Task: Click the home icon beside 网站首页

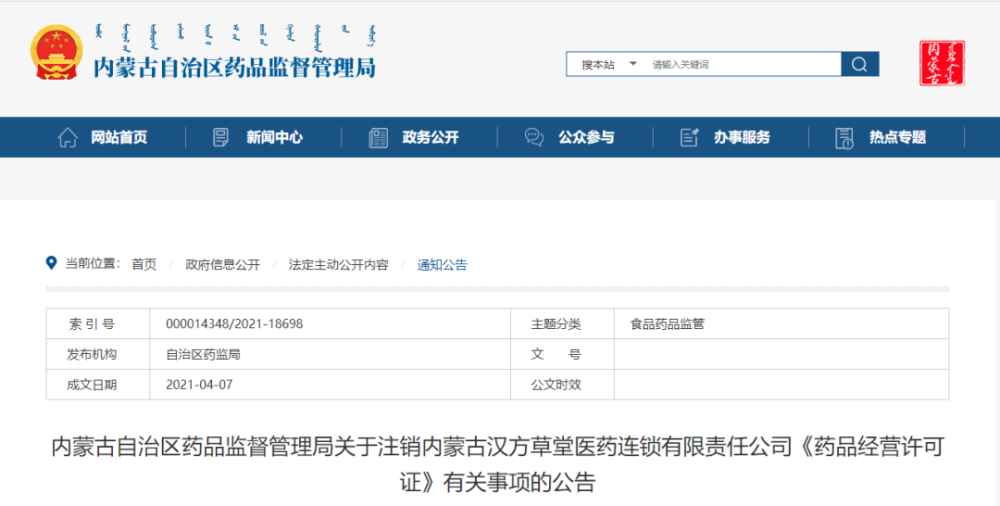Action: [68, 137]
